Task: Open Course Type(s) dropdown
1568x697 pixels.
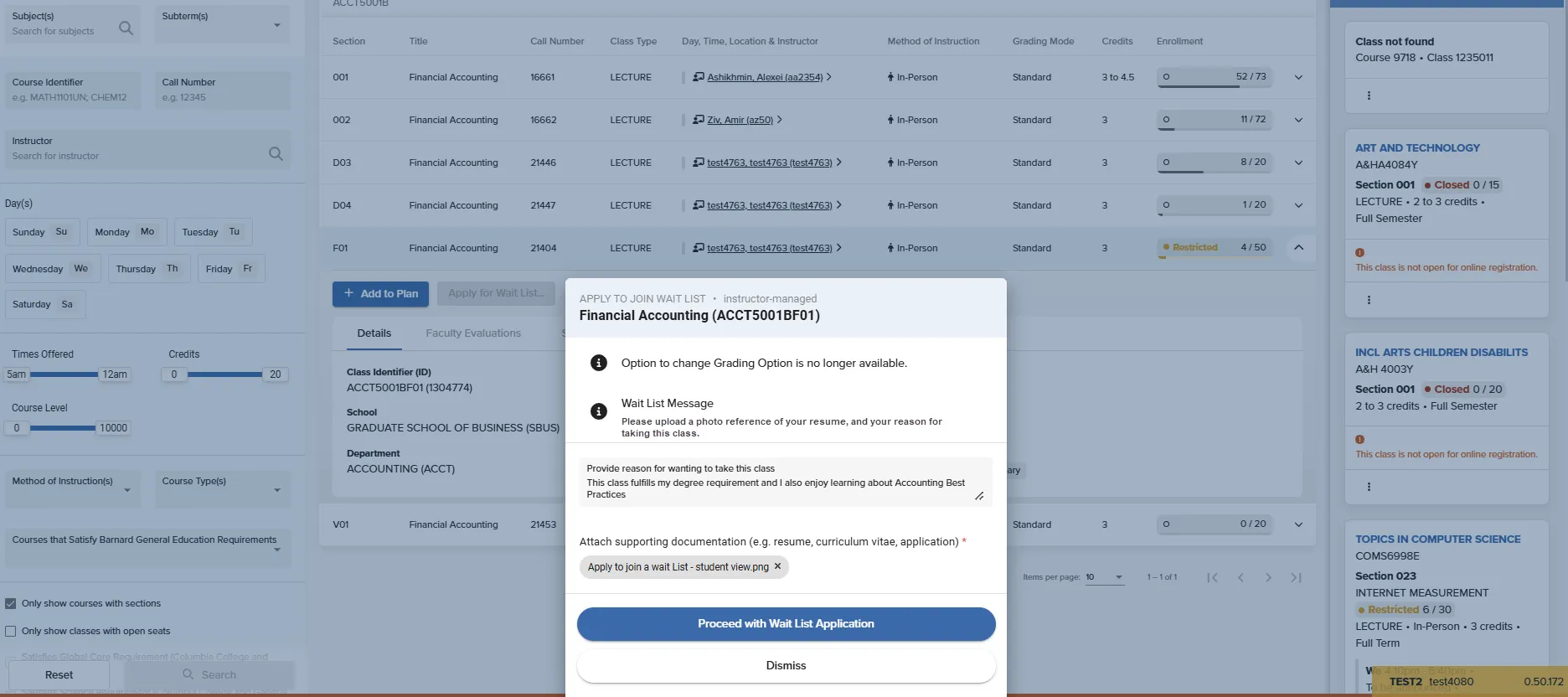Action: click(x=223, y=489)
